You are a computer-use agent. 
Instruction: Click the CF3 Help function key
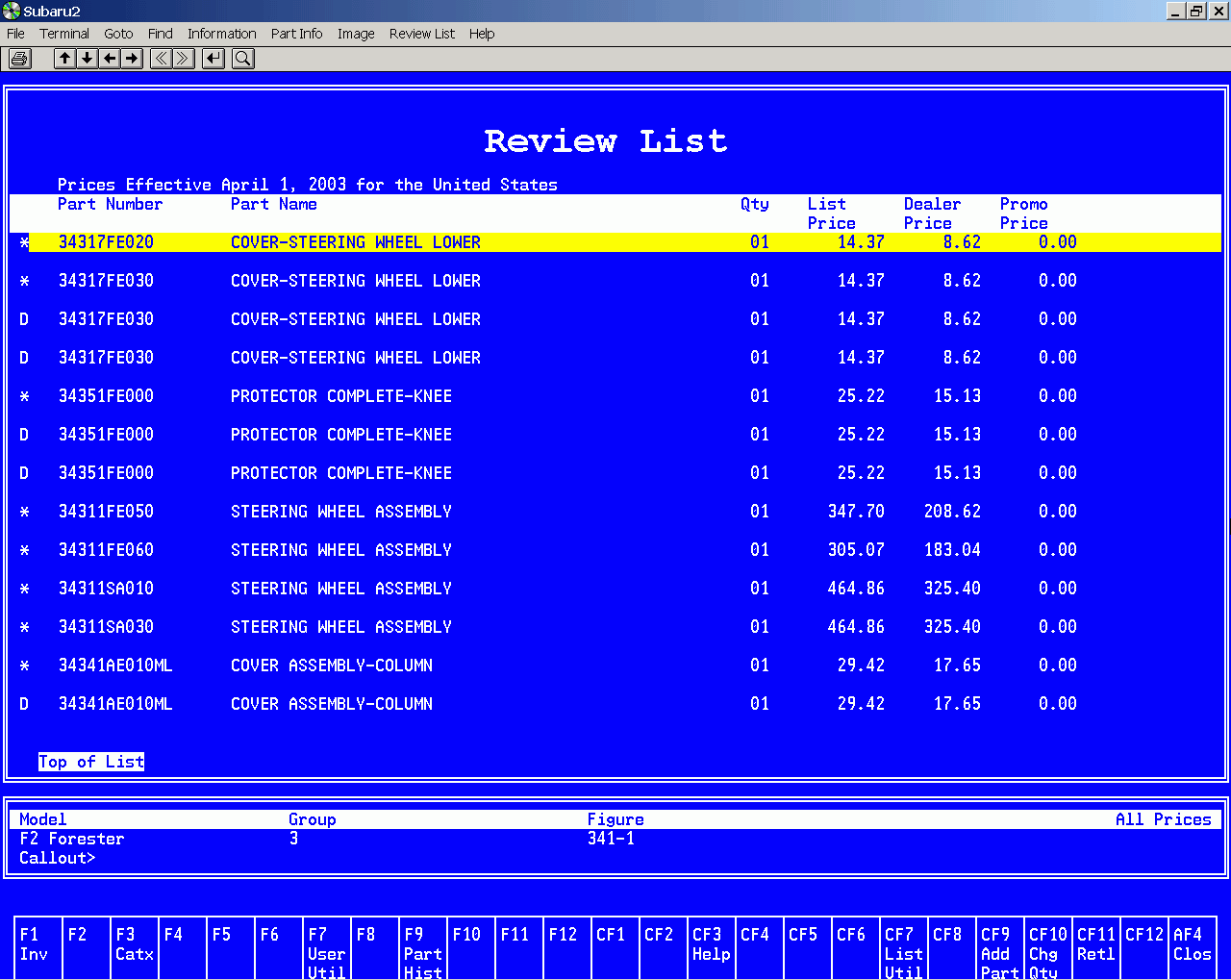pos(712,948)
